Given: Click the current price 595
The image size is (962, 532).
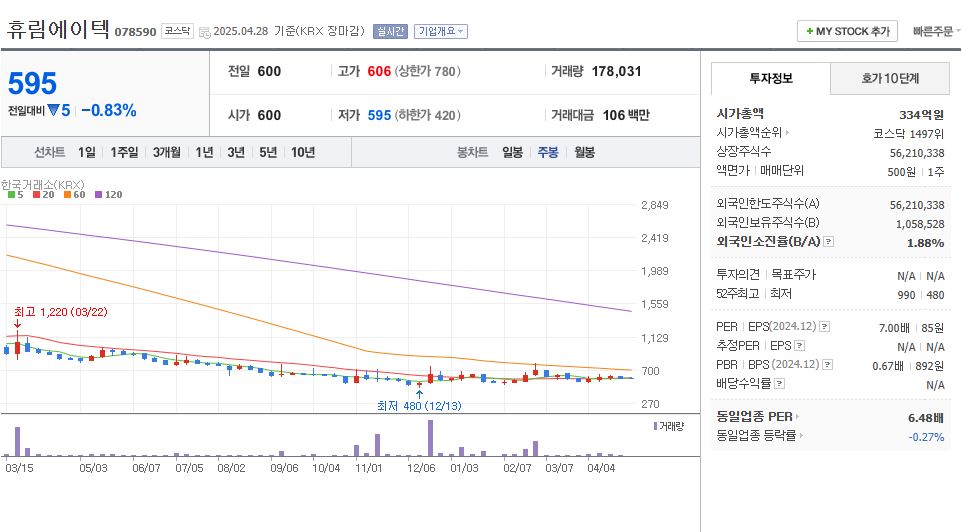Looking at the screenshot, I should coord(33,83).
